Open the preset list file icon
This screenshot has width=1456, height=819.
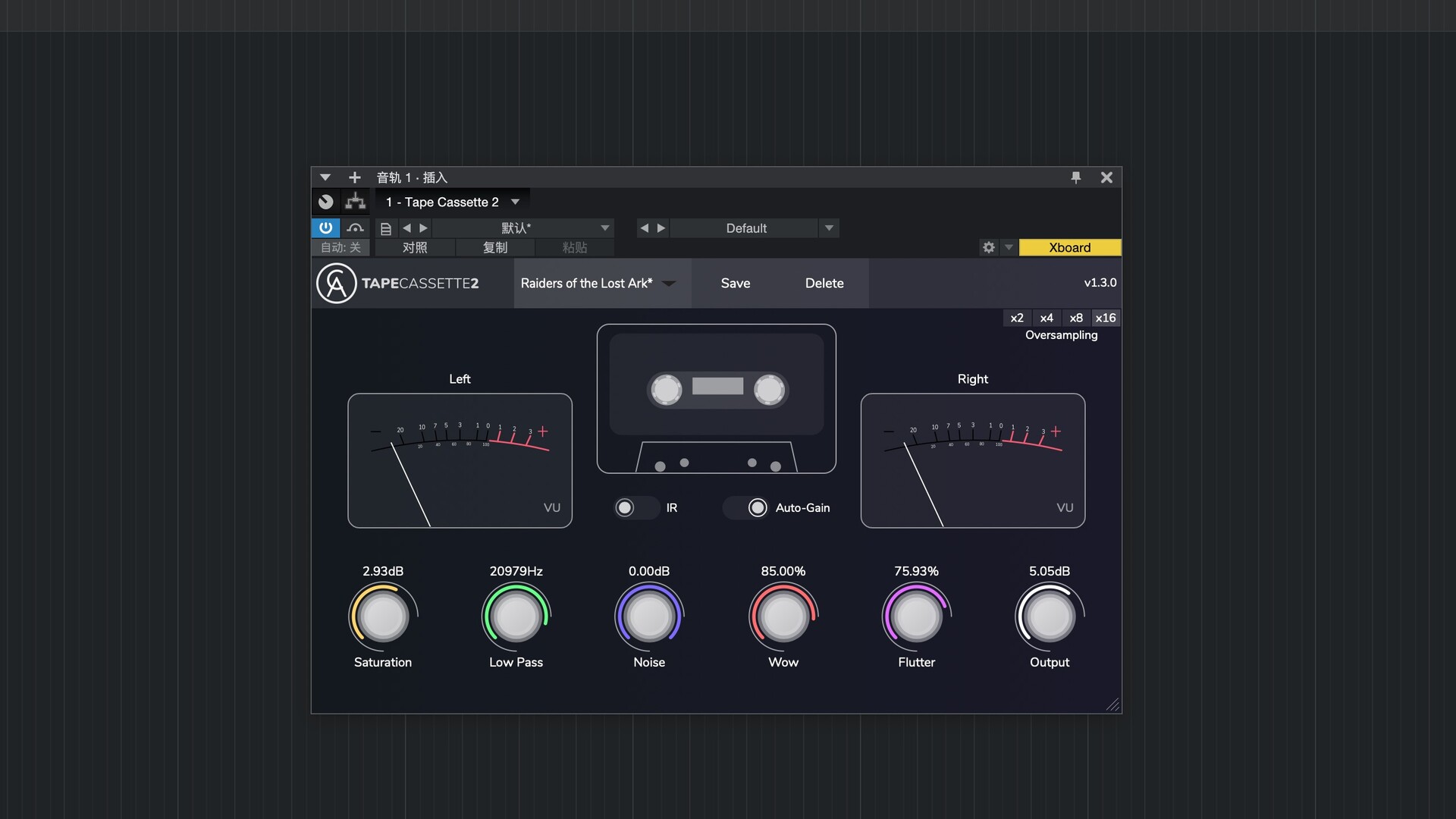(385, 227)
